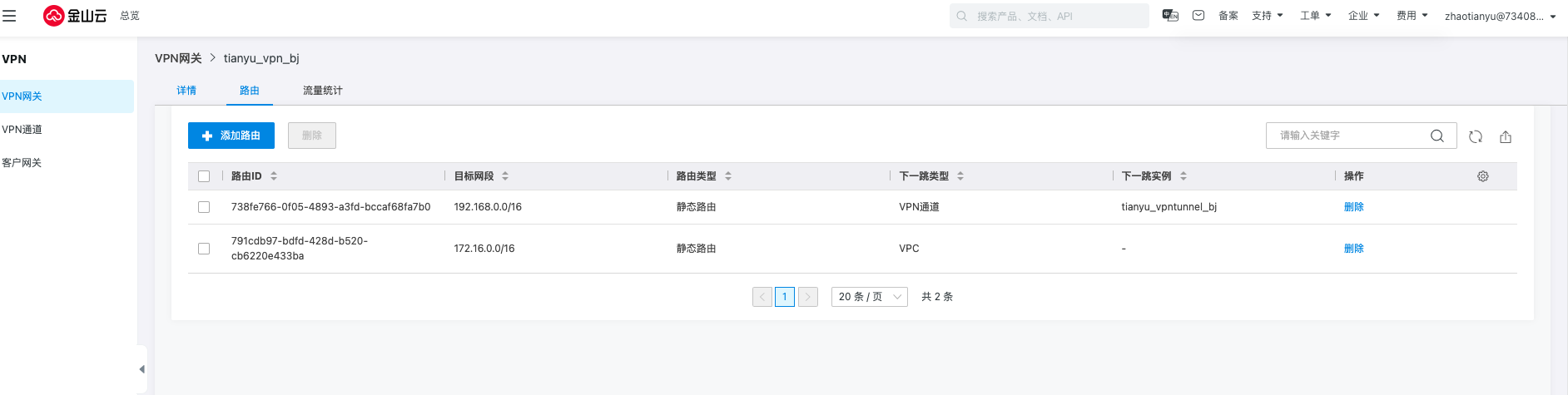The height and width of the screenshot is (395, 1568).
Task: Collapse the left sidebar panel
Action: click(x=141, y=369)
